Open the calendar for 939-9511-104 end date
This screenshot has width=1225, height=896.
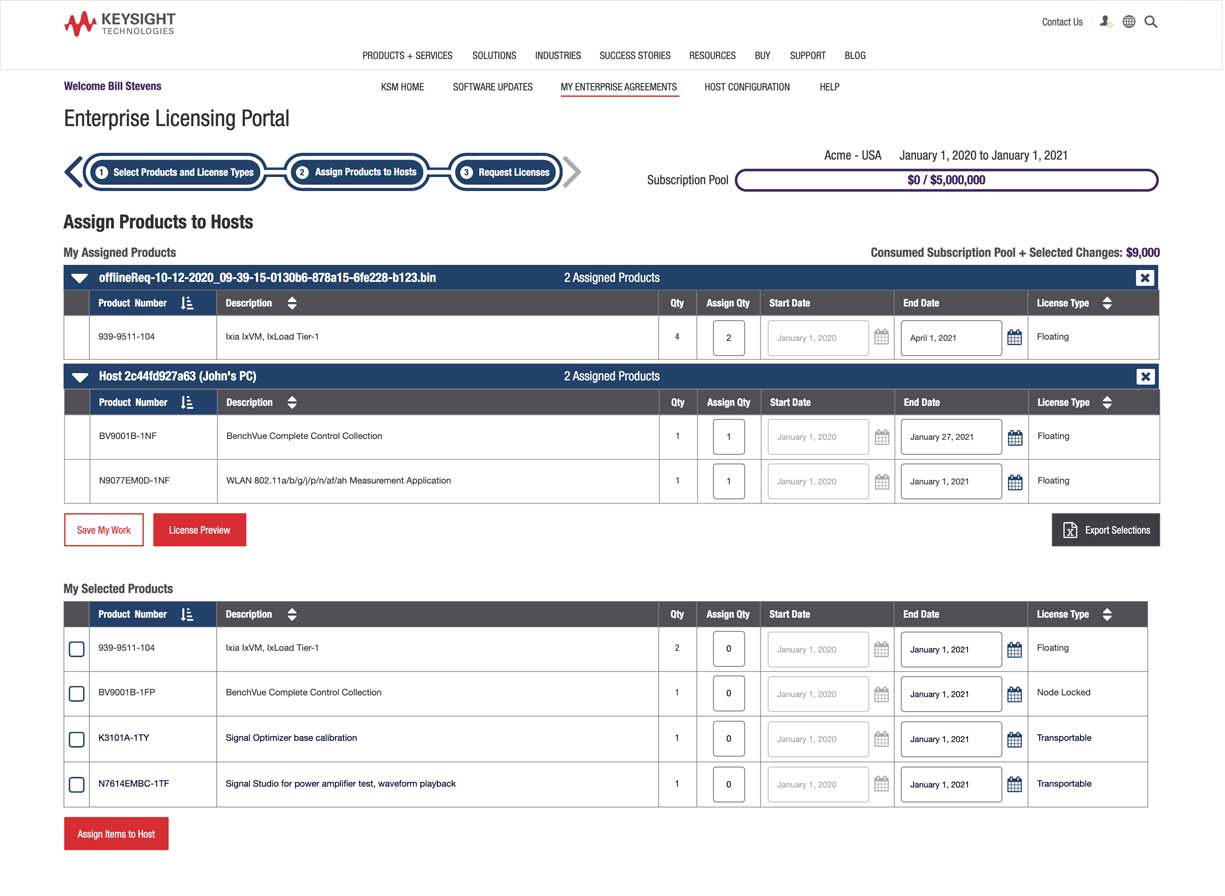tap(1014, 337)
